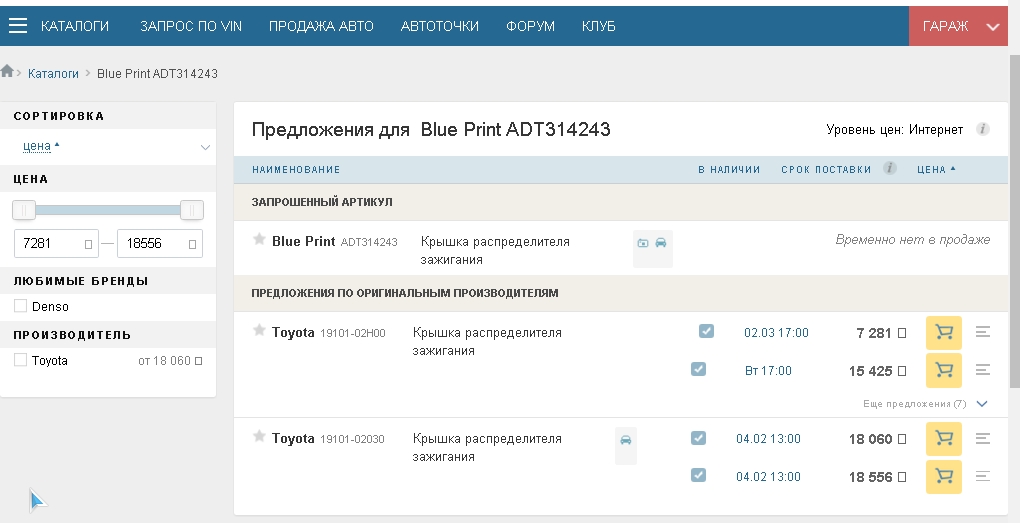Favorite the Toyota 19101-02030 part

259,437
